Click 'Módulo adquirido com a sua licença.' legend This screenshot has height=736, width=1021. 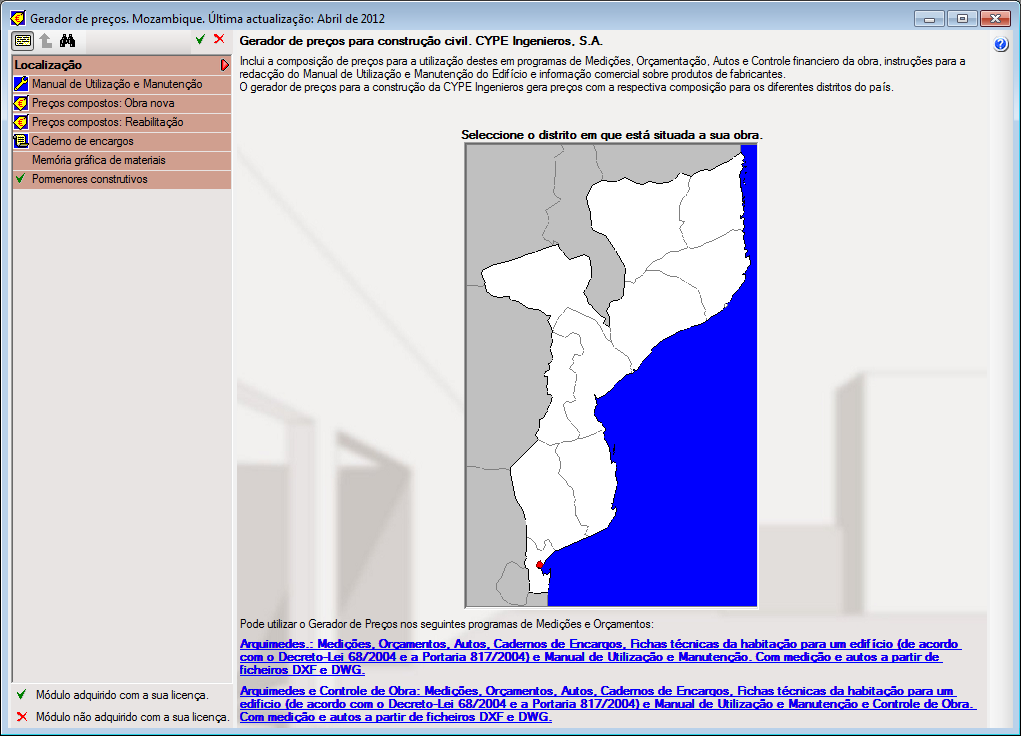[122, 695]
